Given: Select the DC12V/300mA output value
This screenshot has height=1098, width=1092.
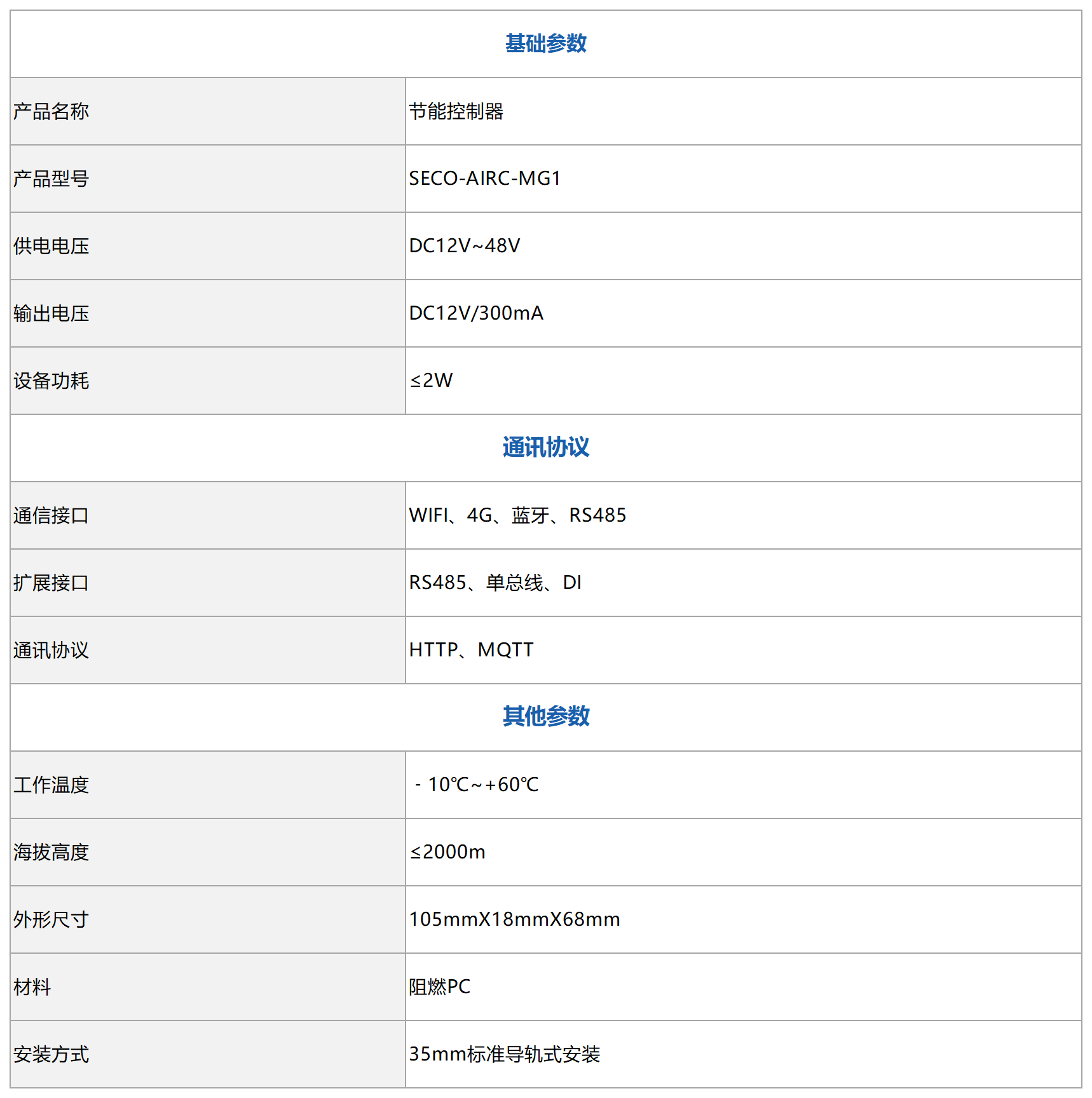Looking at the screenshot, I should click(476, 313).
